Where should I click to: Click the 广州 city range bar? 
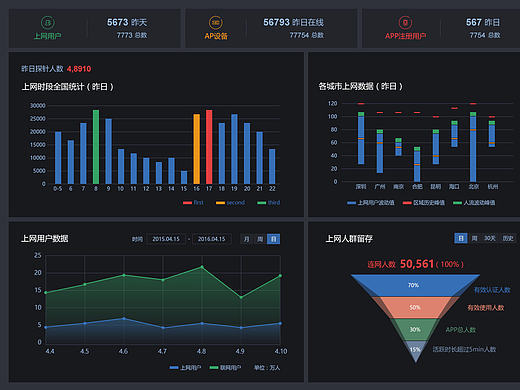(x=380, y=151)
